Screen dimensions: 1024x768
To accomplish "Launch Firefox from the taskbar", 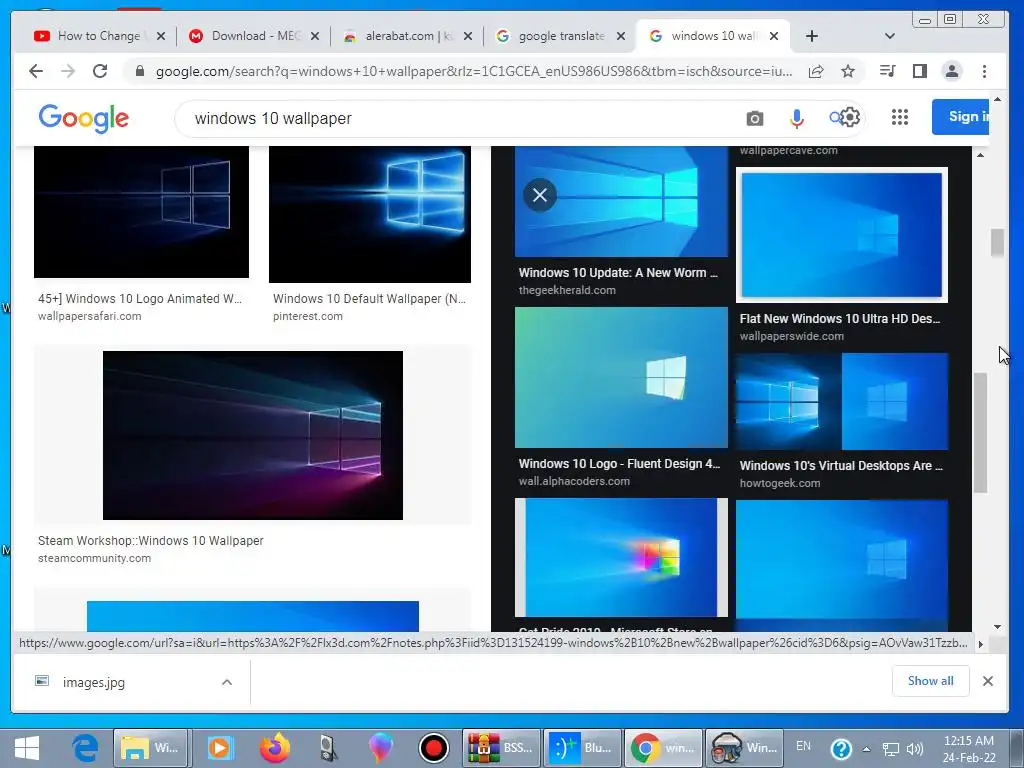I will pos(275,748).
